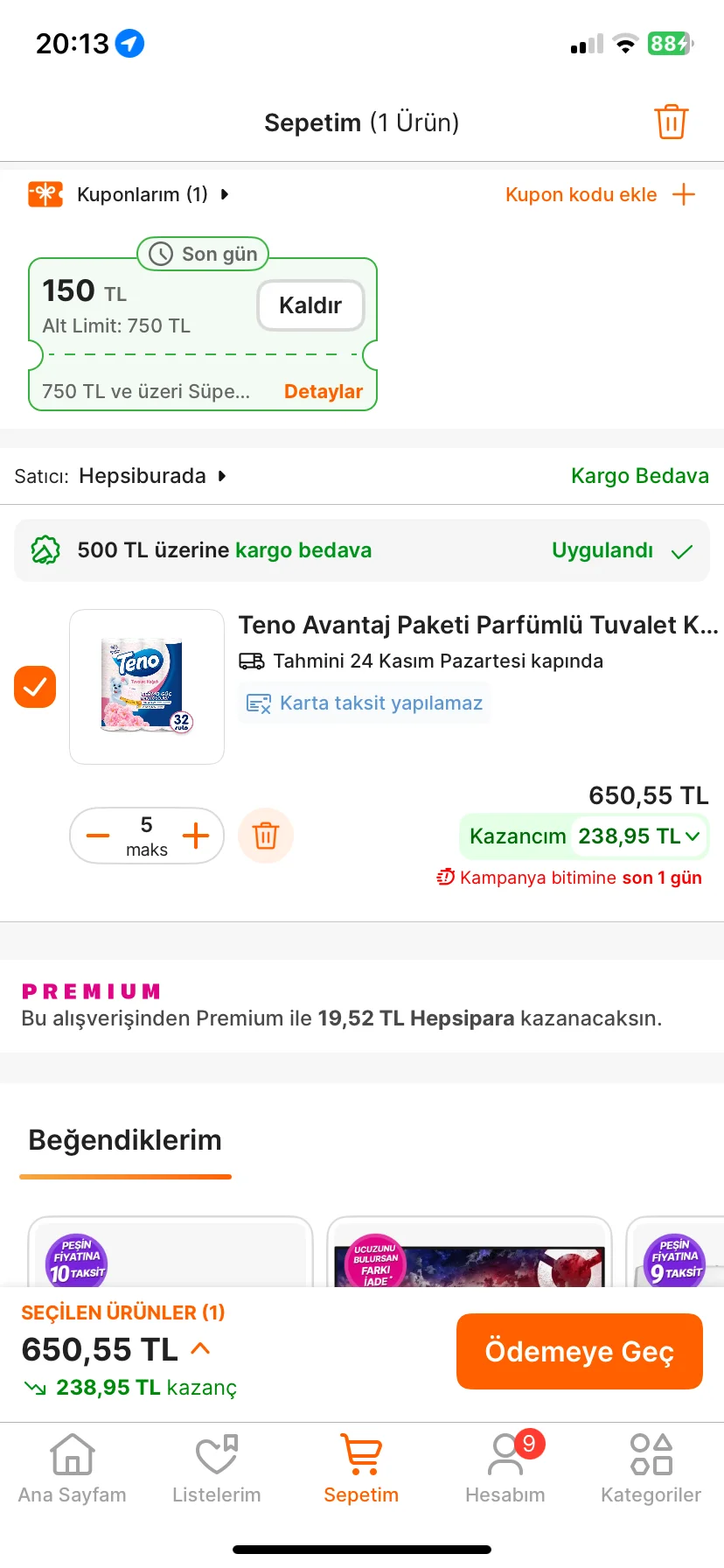Decrease product quantity with the minus icon

click(x=98, y=836)
